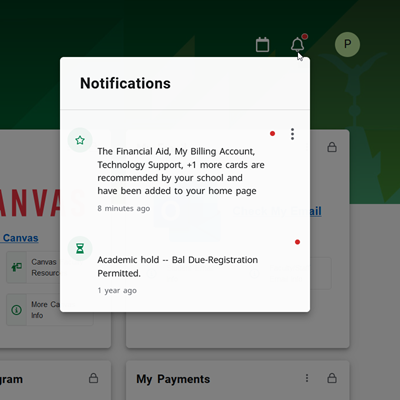
Task: Click lock icon on bottom-left program card
Action: tap(93, 378)
